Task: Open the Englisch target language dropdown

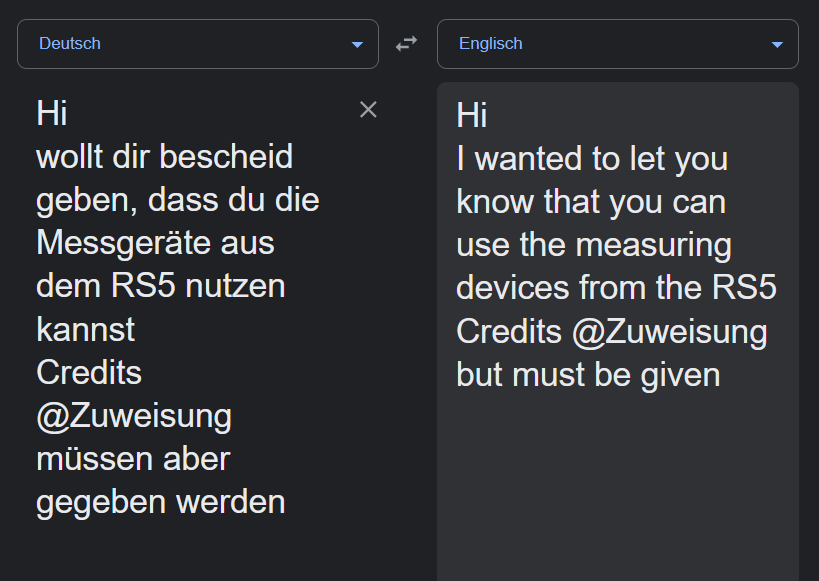Action: click(617, 44)
